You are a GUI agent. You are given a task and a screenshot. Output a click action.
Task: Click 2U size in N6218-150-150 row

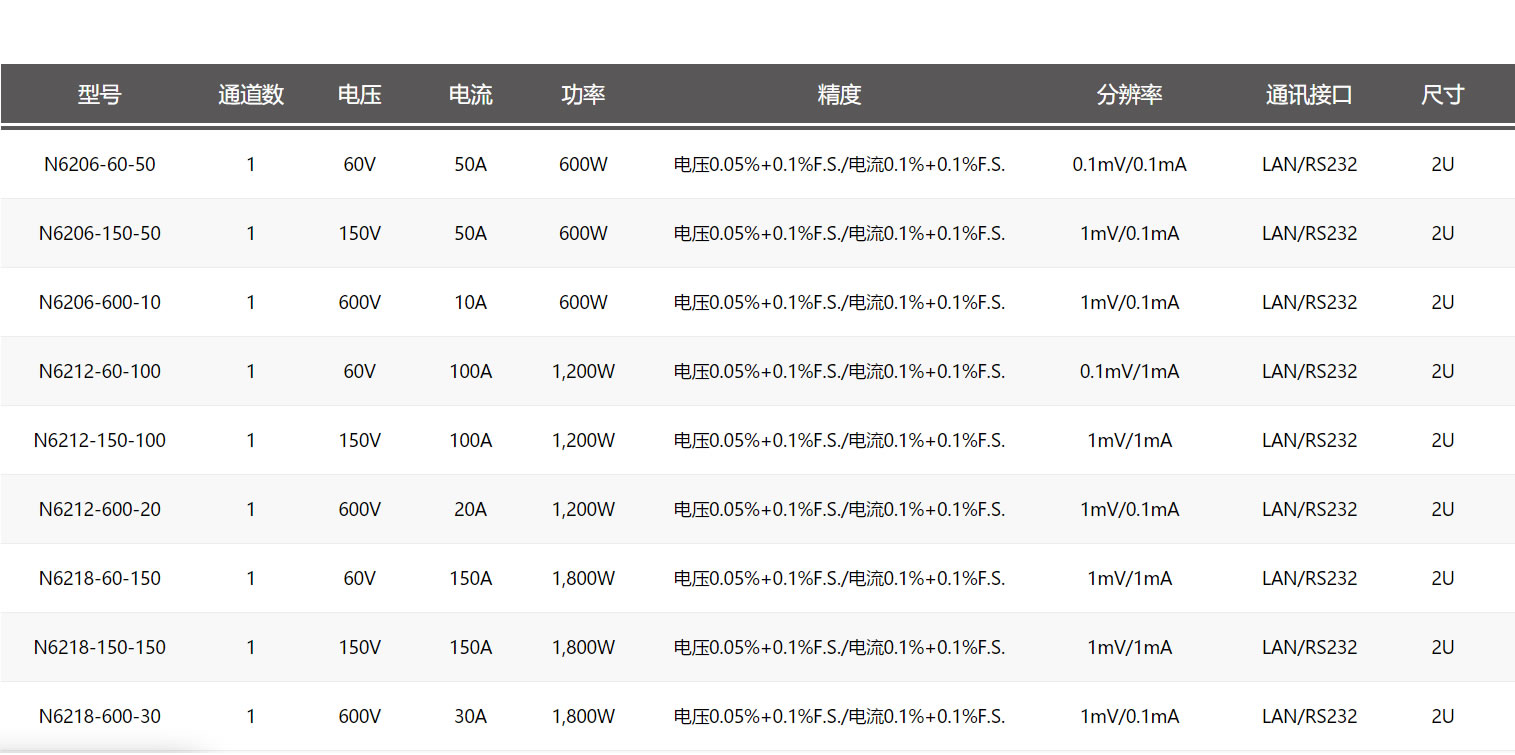tap(1443, 647)
